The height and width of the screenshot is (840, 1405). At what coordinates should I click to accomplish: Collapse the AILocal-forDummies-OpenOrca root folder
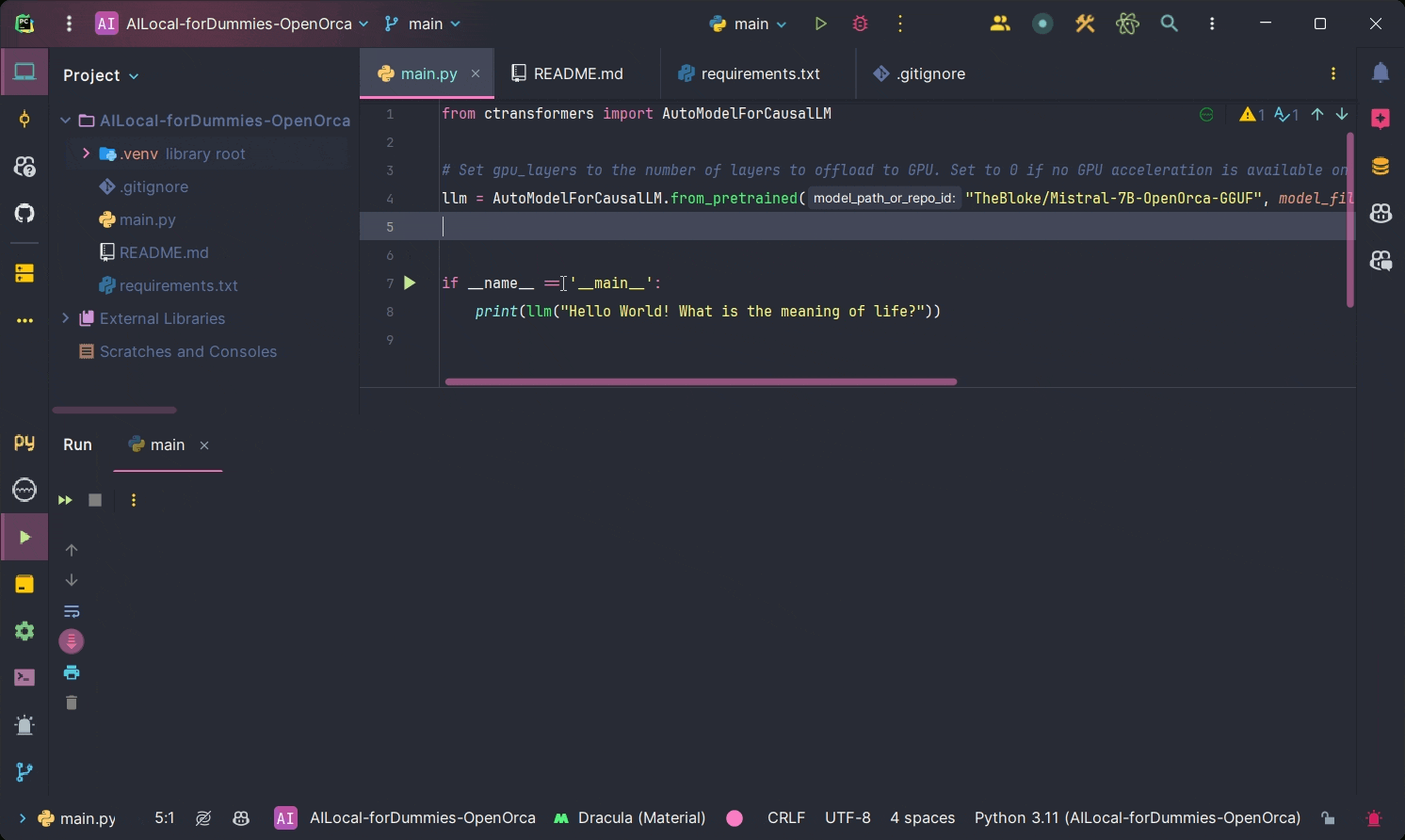click(66, 121)
